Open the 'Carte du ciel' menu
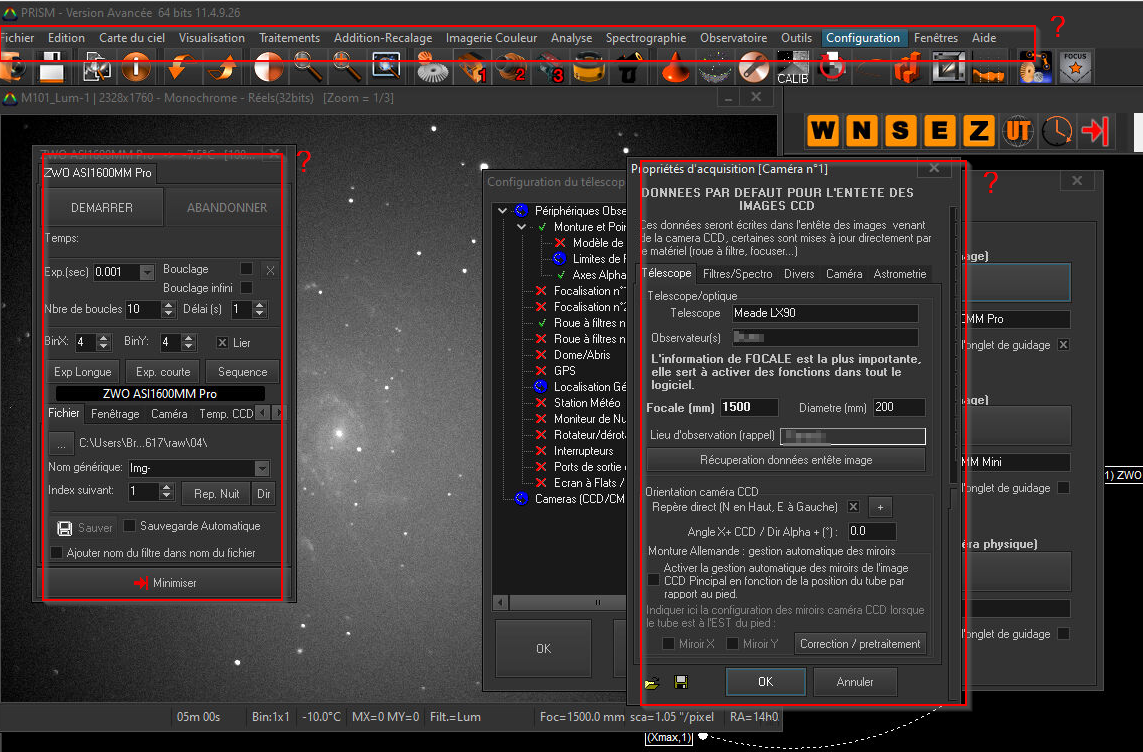1143x752 pixels. click(x=132, y=38)
